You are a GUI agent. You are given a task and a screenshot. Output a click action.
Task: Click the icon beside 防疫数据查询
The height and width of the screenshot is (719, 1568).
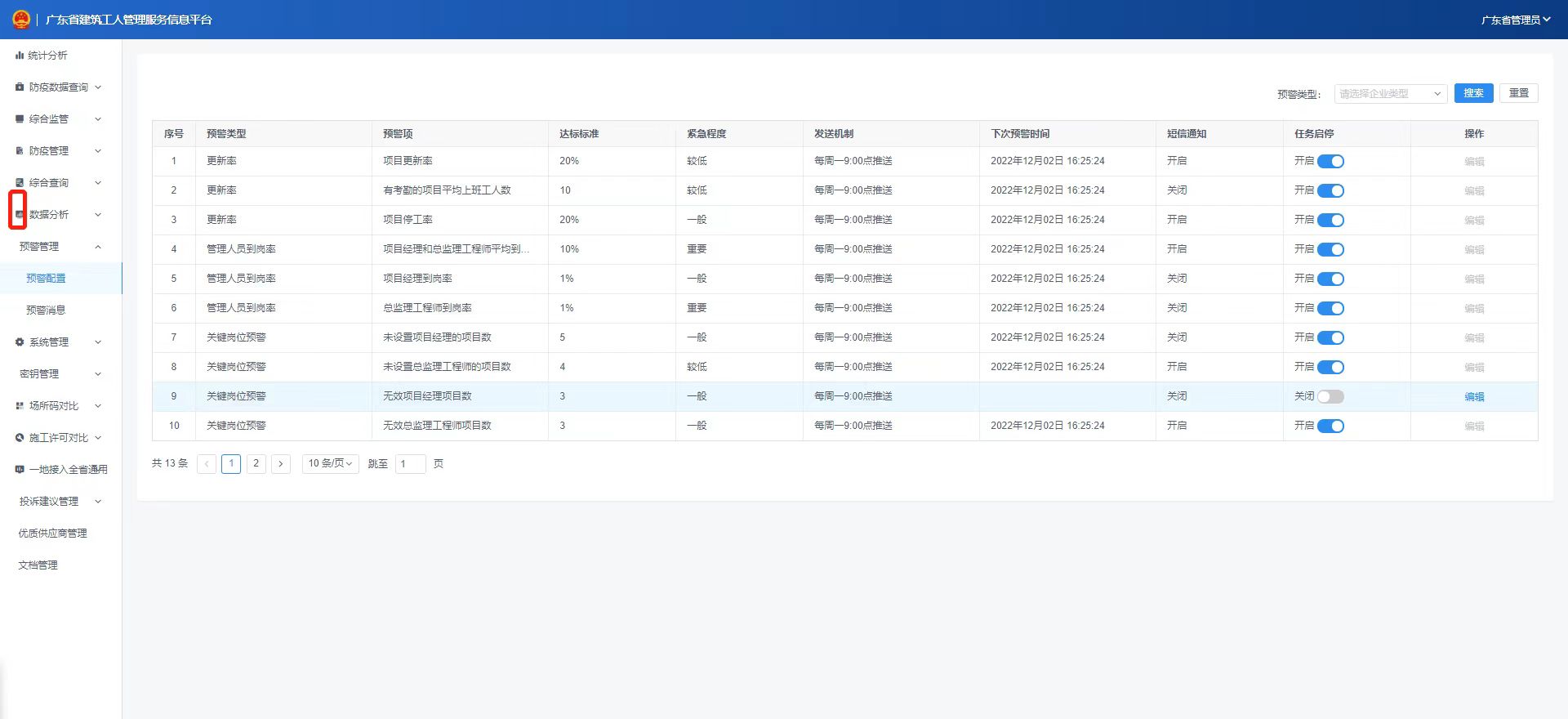(20, 87)
